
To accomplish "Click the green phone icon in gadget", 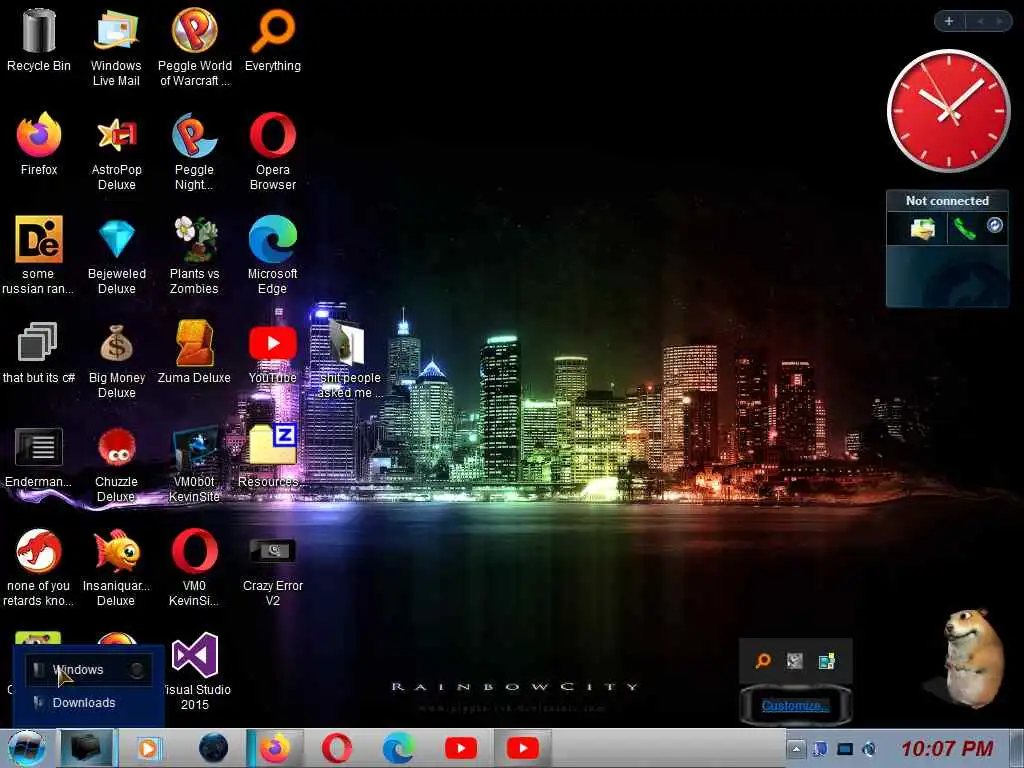I will tap(964, 229).
